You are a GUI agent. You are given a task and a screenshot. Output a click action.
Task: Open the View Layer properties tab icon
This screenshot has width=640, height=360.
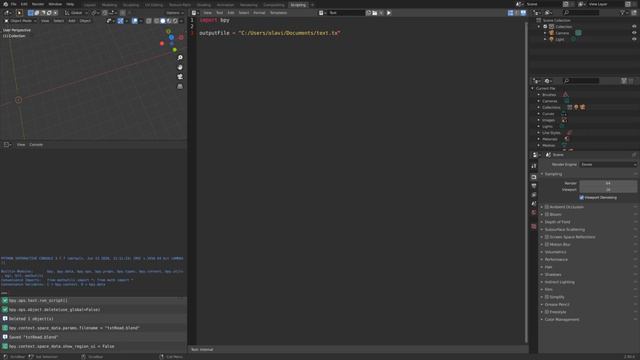(x=534, y=195)
